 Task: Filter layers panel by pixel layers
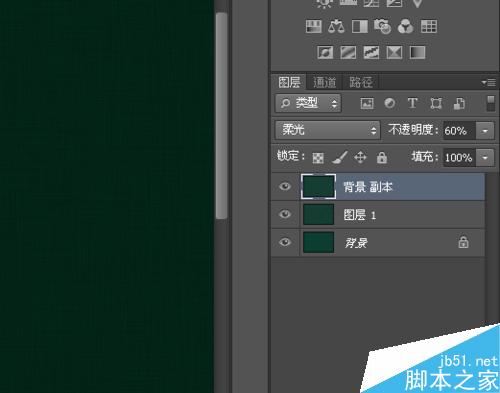point(367,103)
